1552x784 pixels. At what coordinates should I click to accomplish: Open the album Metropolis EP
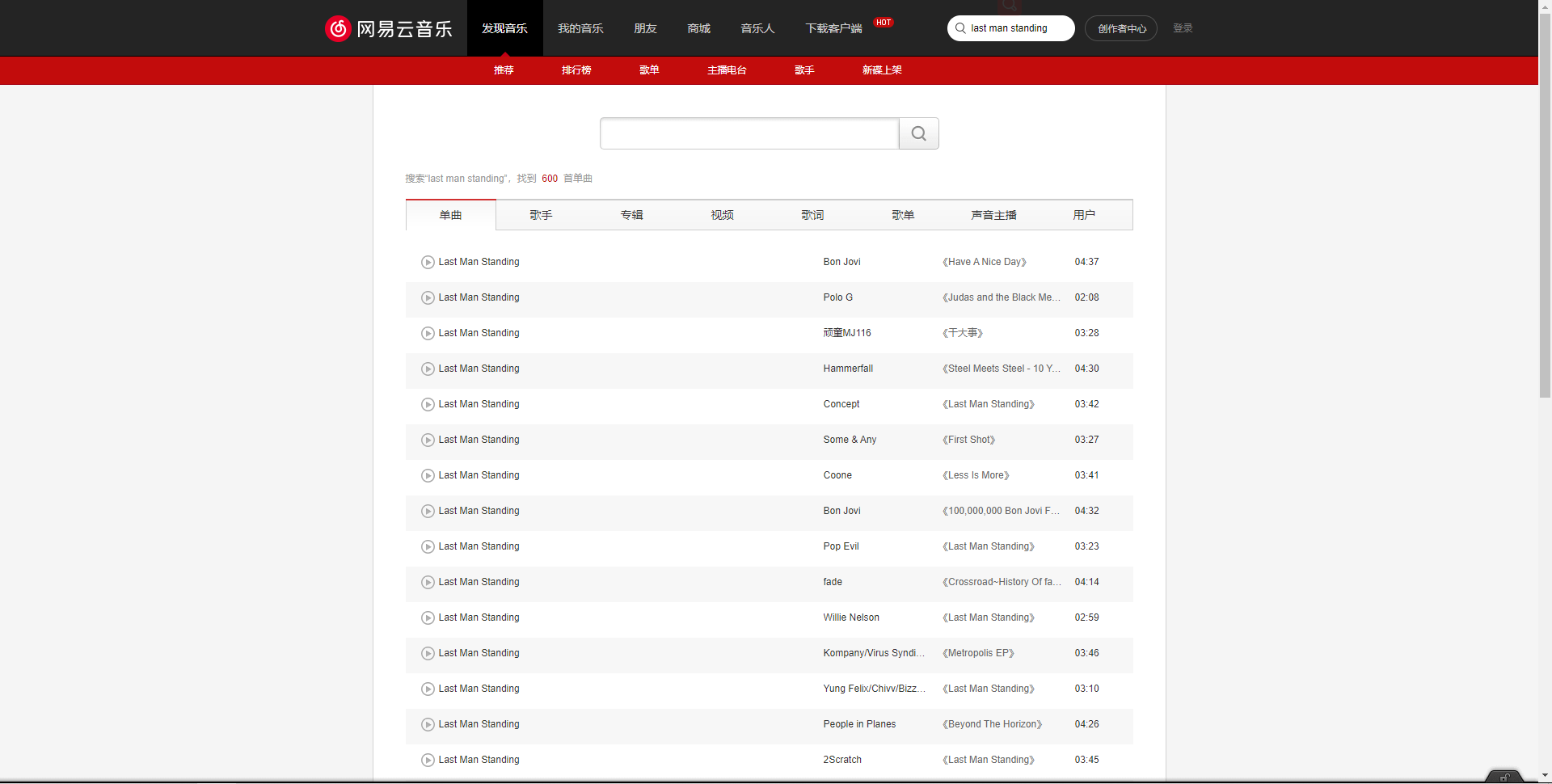pyautogui.click(x=978, y=653)
